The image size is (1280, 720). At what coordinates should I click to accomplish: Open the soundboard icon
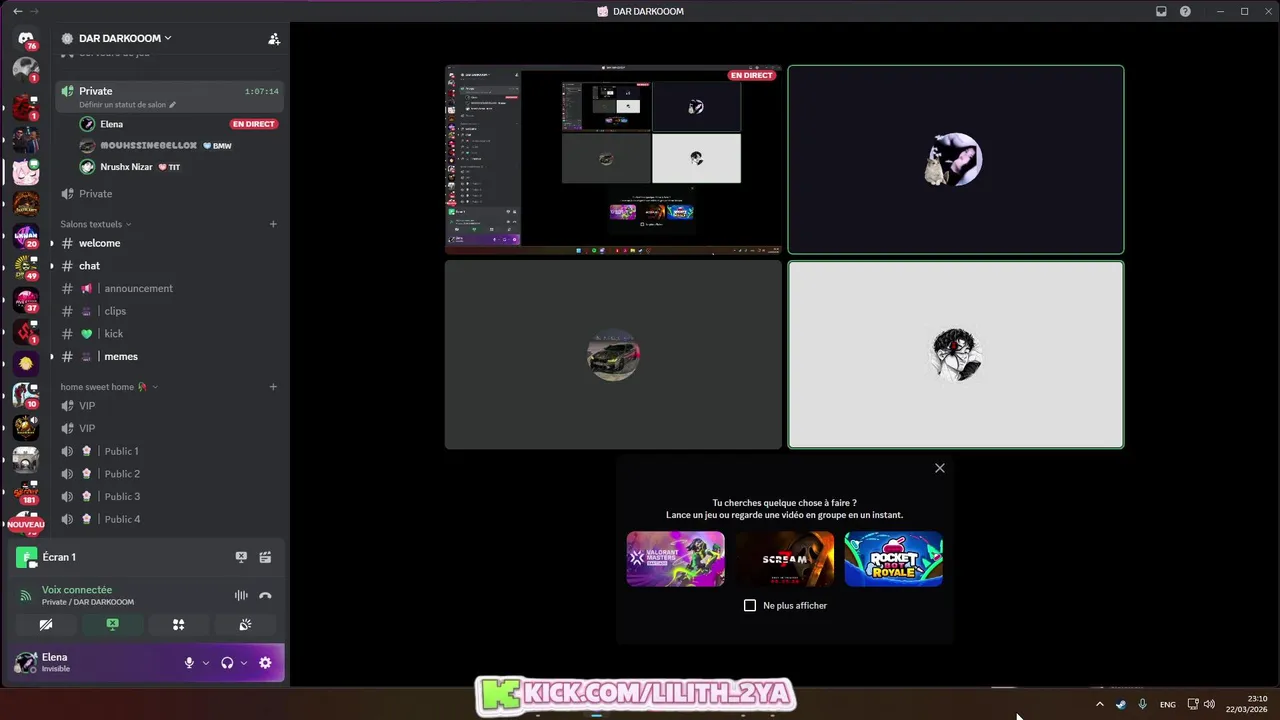[x=245, y=624]
